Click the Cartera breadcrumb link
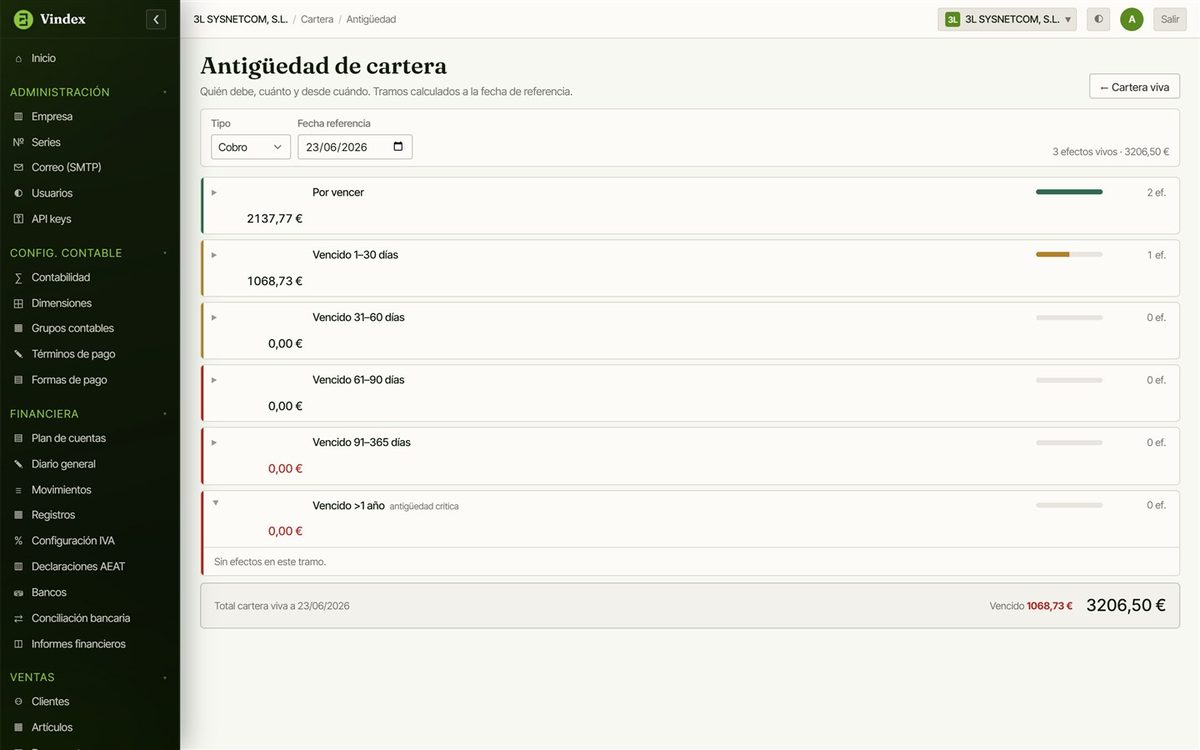The width and height of the screenshot is (1200, 750). pos(317,19)
